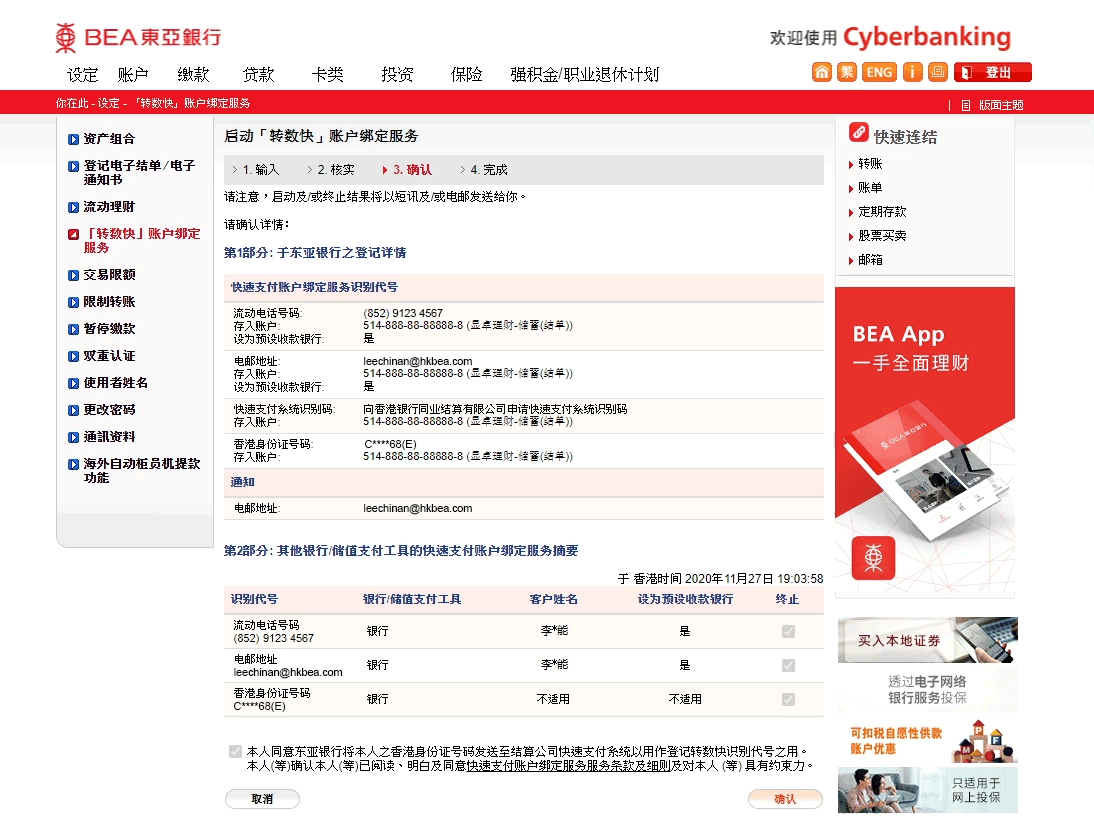
Task: Click bullet icon next to 通訊资料
Action: pyautogui.click(x=73, y=438)
